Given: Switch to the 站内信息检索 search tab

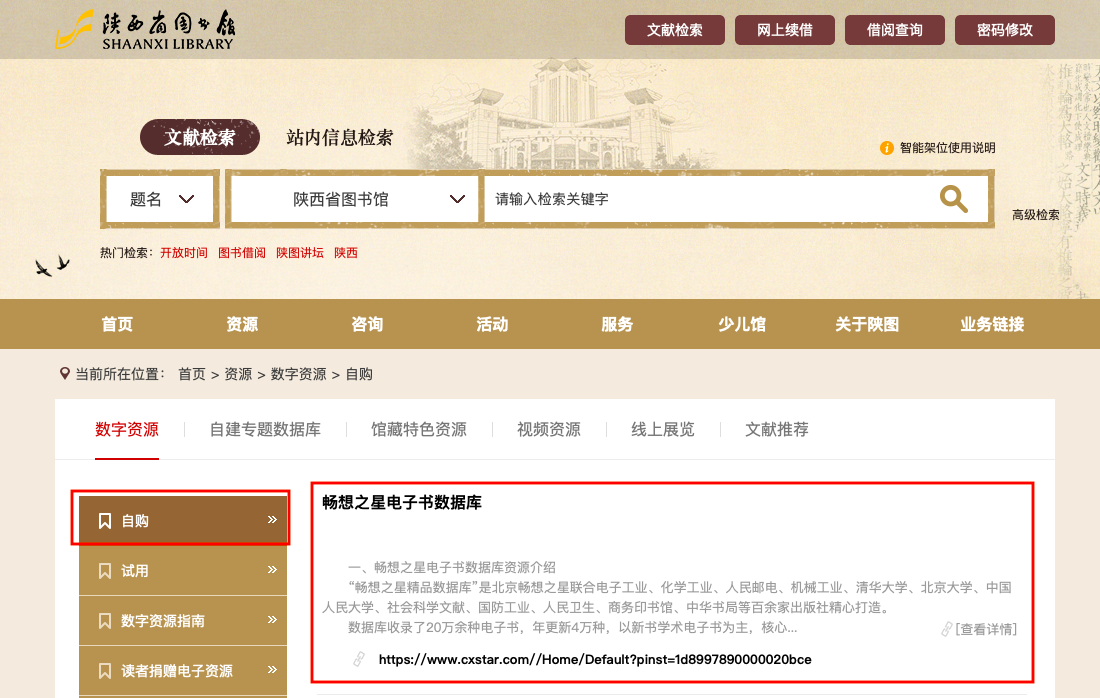Looking at the screenshot, I should pos(340,137).
